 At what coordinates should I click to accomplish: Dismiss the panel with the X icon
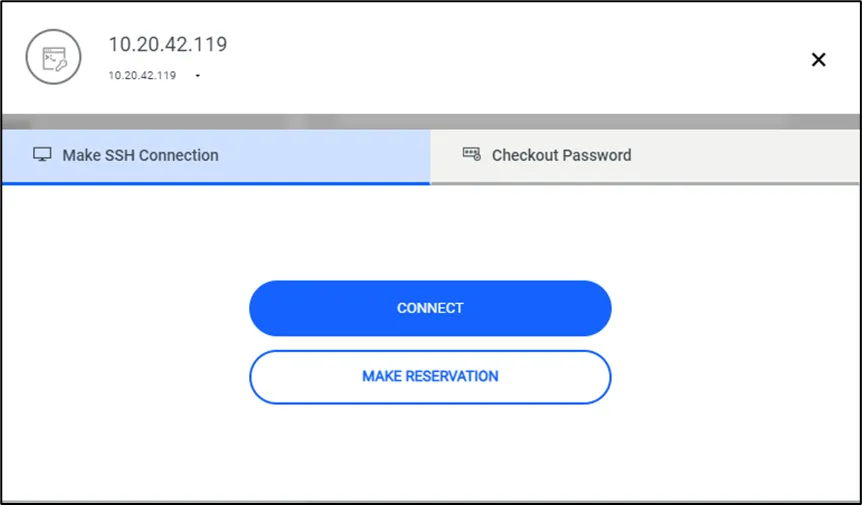(818, 60)
